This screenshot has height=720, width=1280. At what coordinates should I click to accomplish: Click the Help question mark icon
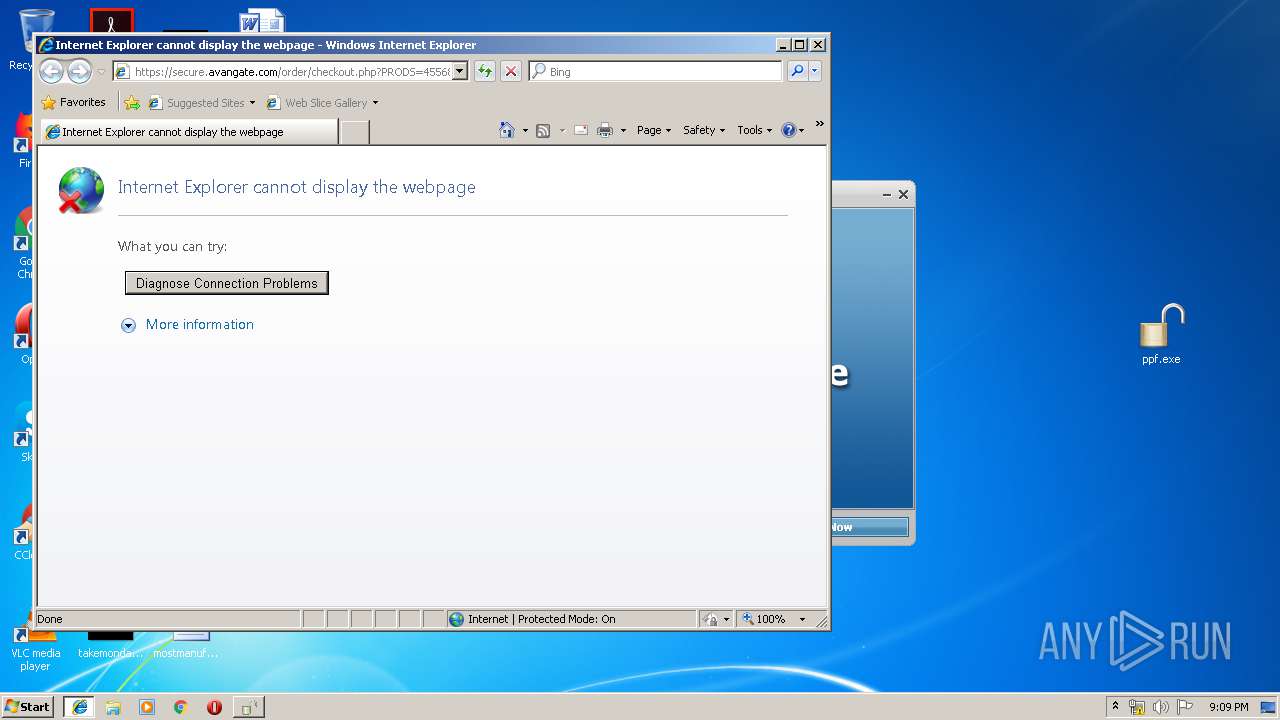(x=789, y=130)
